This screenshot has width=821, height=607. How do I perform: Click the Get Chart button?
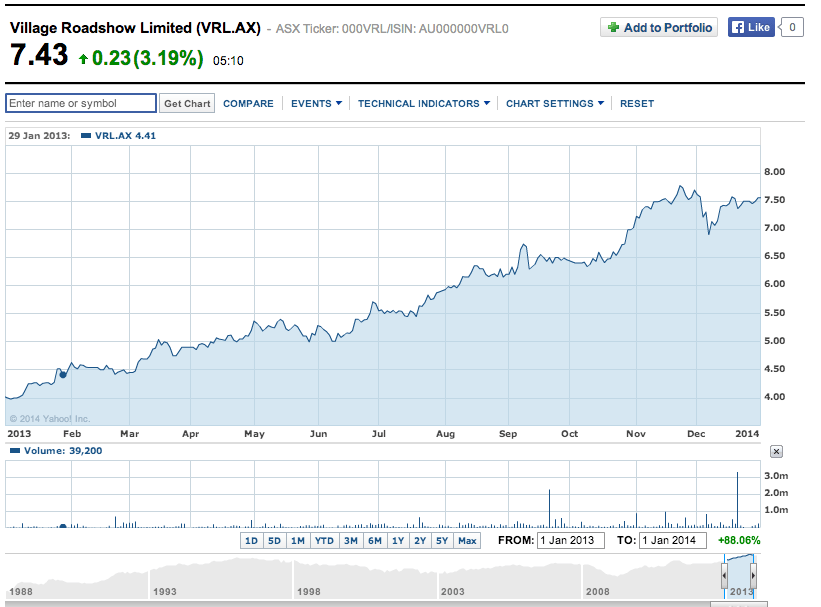coord(187,104)
